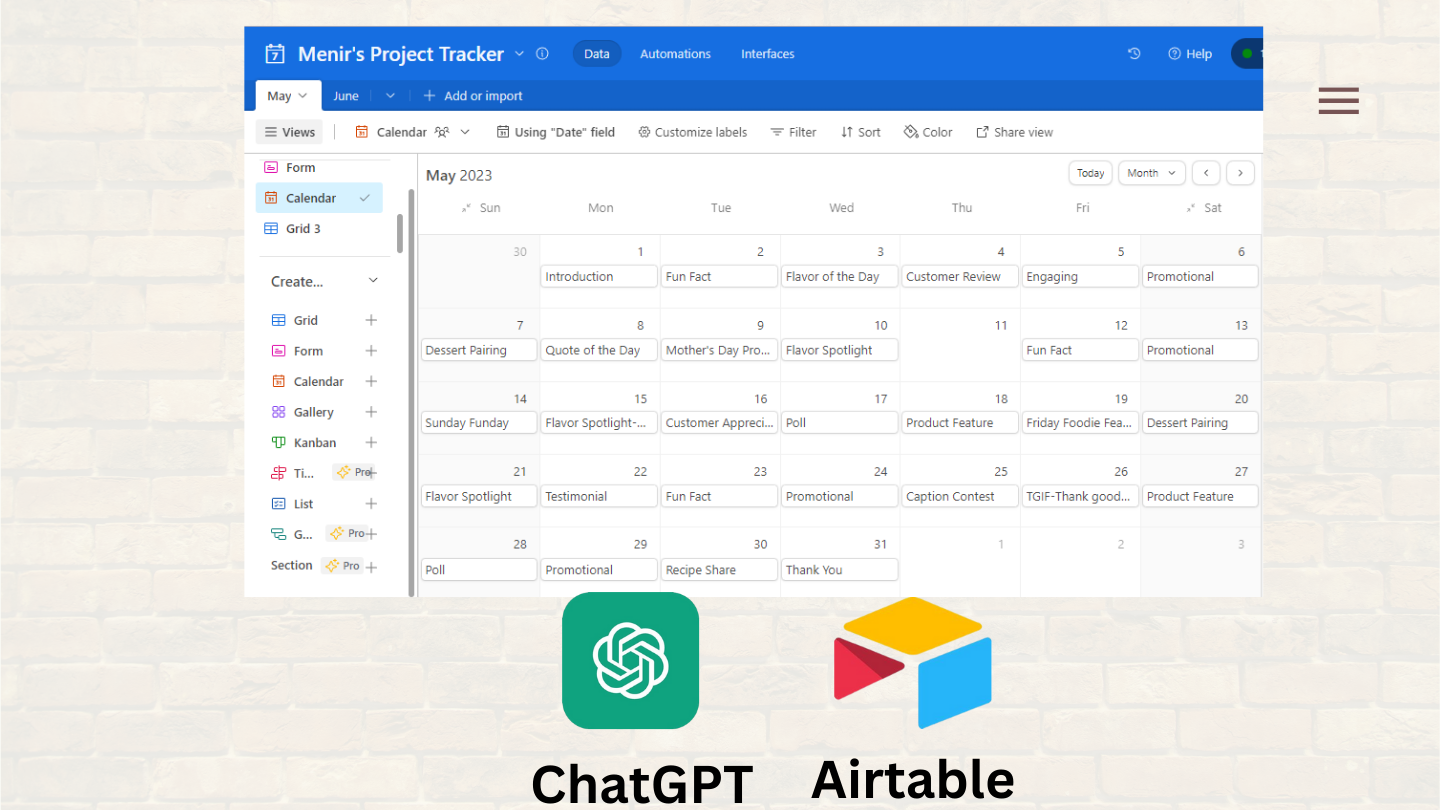Open the Calendar view name dropdown

[x=414, y=132]
